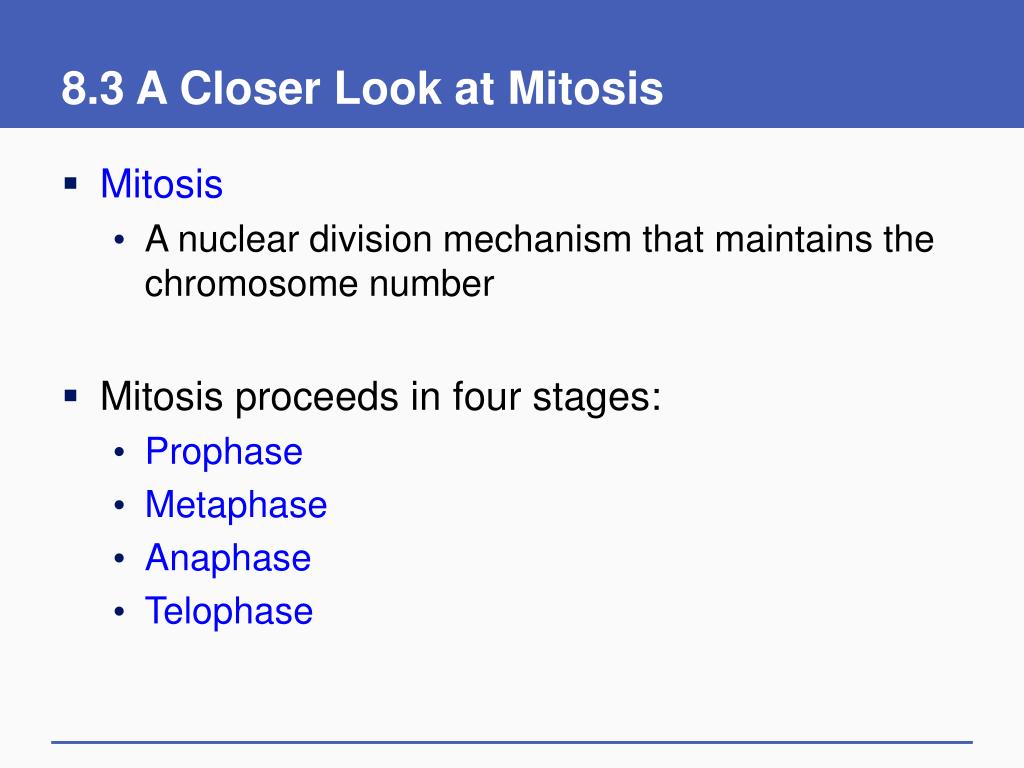Click the Anaphase stage link
The image size is (1024, 768).
pos(228,558)
